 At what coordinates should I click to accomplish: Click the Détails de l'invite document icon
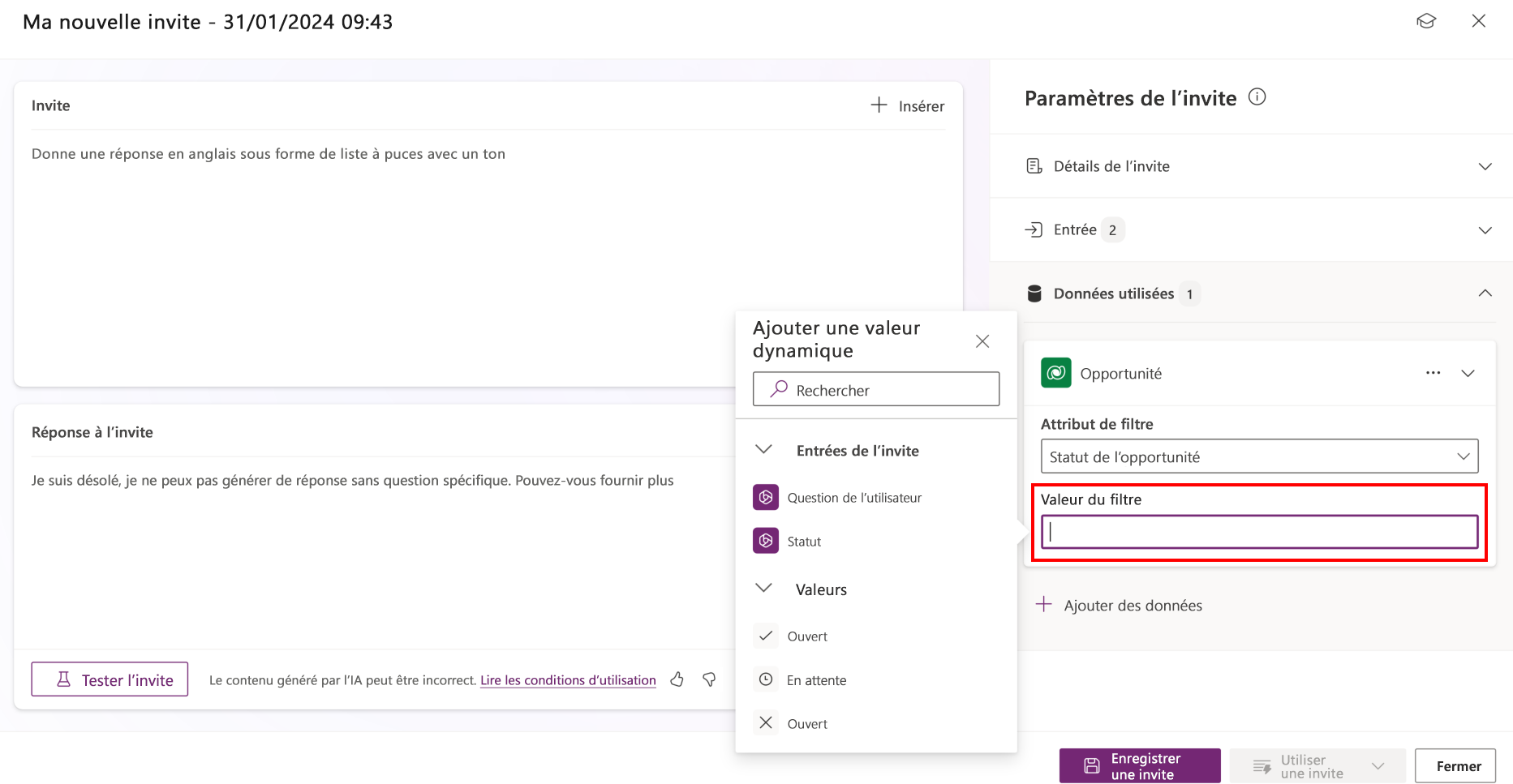click(x=1034, y=166)
